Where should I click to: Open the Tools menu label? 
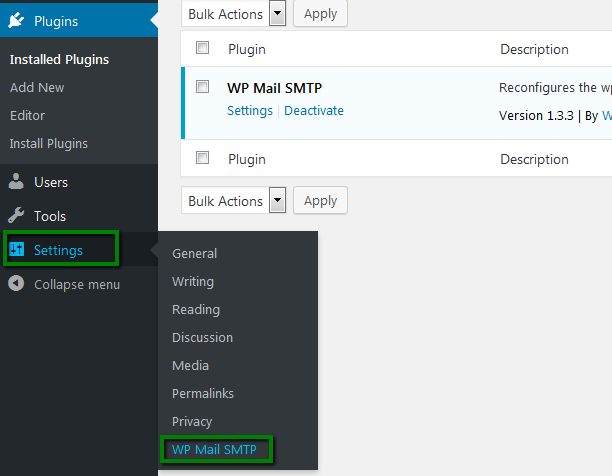[50, 216]
